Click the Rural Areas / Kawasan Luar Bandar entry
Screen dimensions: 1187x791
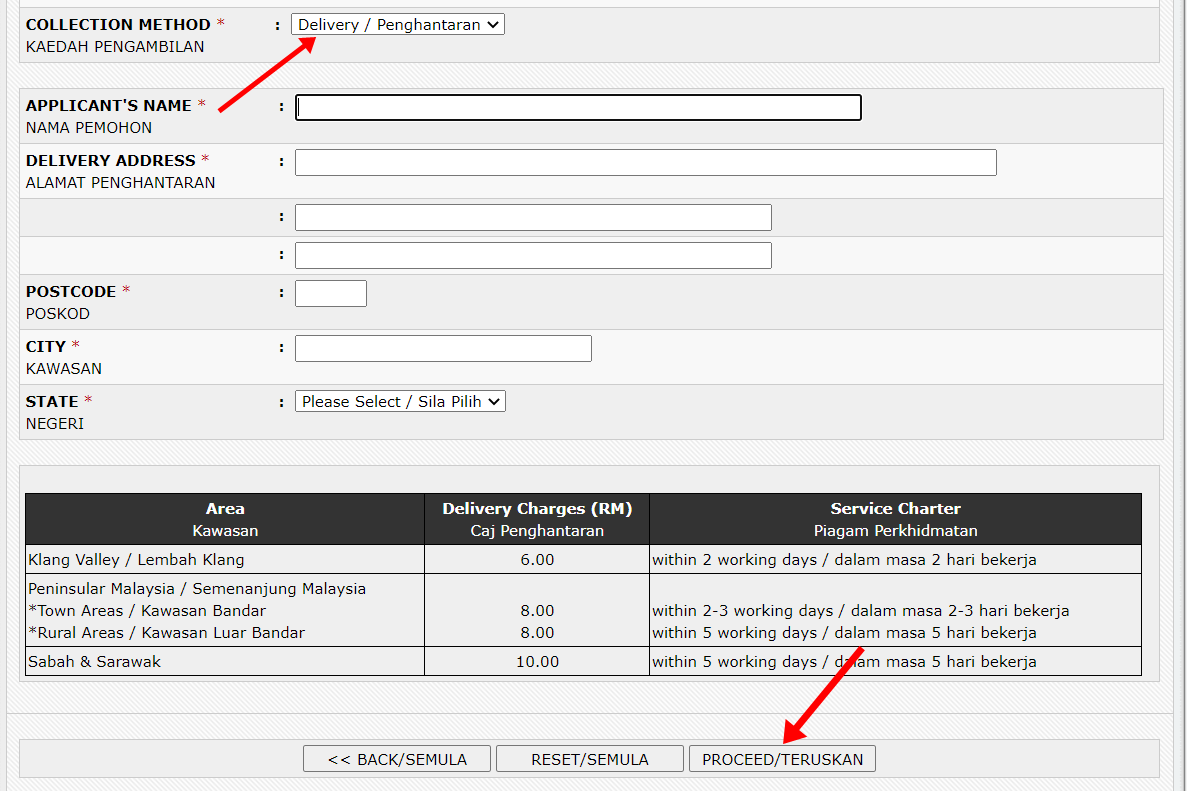[170, 633]
